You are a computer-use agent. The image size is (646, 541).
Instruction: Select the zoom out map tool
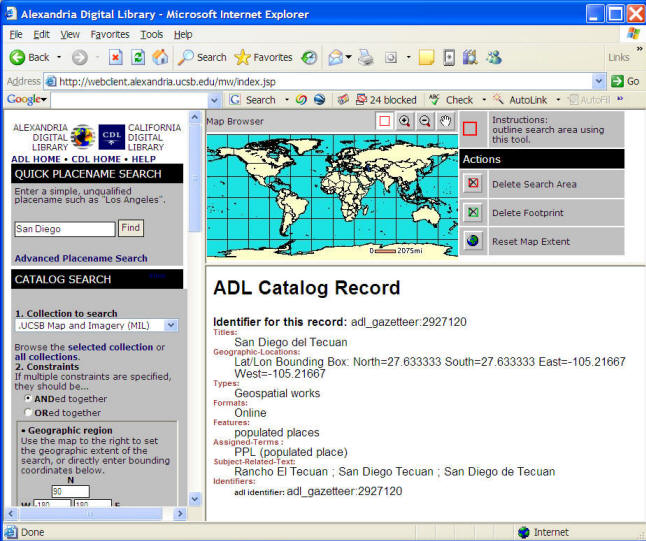425,121
